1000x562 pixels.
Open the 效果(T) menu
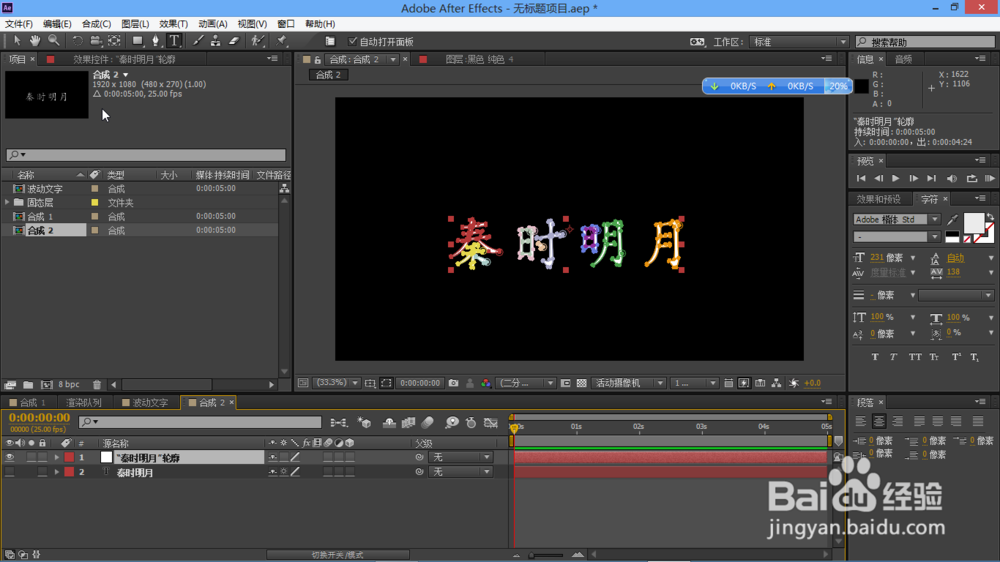coord(173,24)
